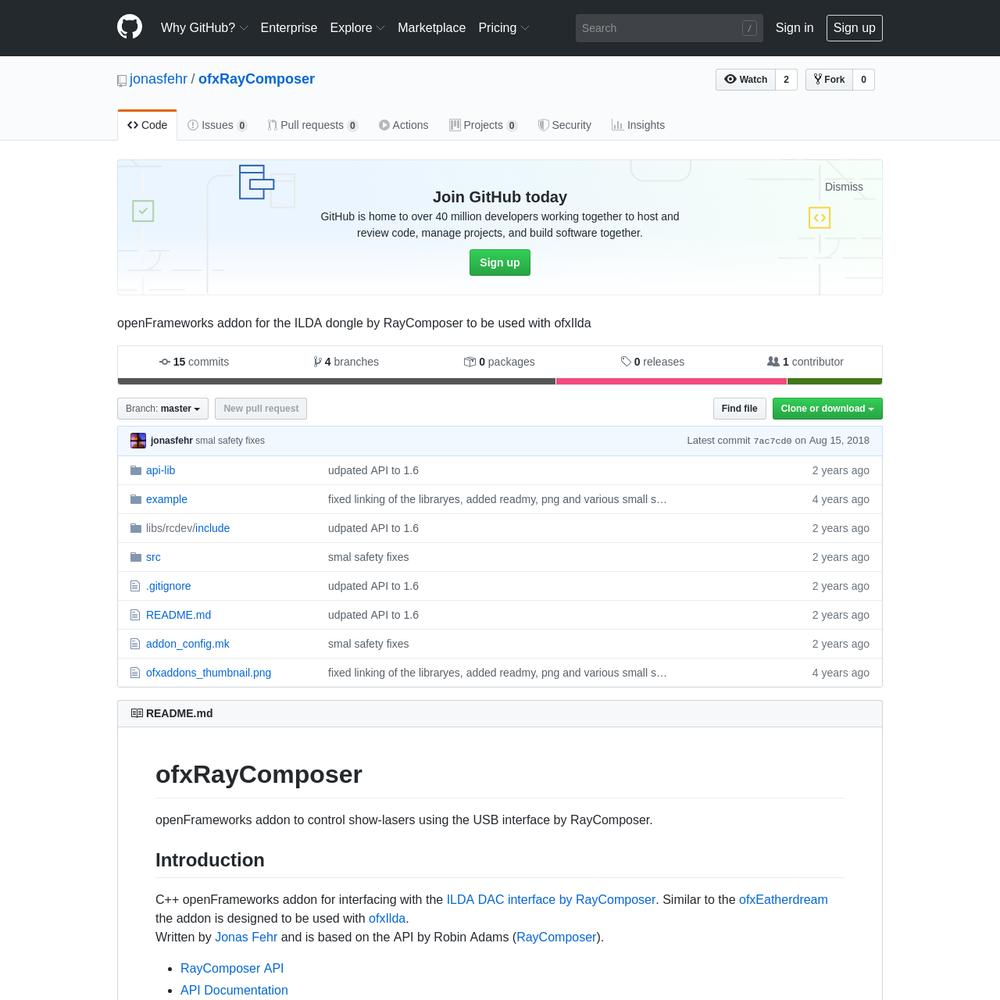The image size is (1000, 1000).
Task: Click the libs/rcdev/include folder icon
Action: click(x=136, y=528)
